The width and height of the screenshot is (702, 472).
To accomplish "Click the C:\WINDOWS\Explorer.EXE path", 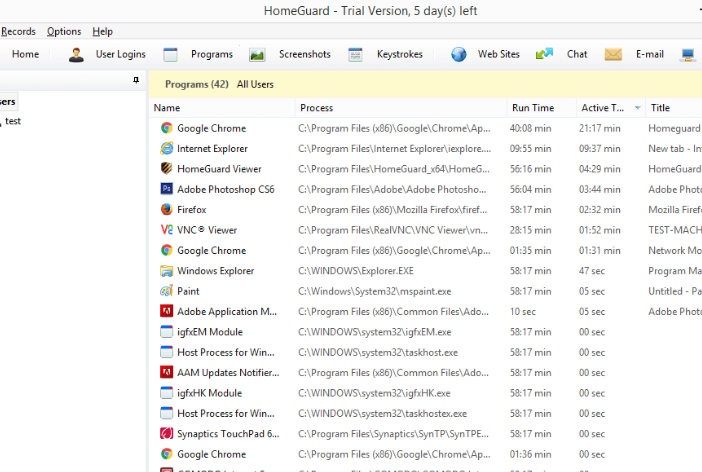I will pyautogui.click(x=355, y=271).
